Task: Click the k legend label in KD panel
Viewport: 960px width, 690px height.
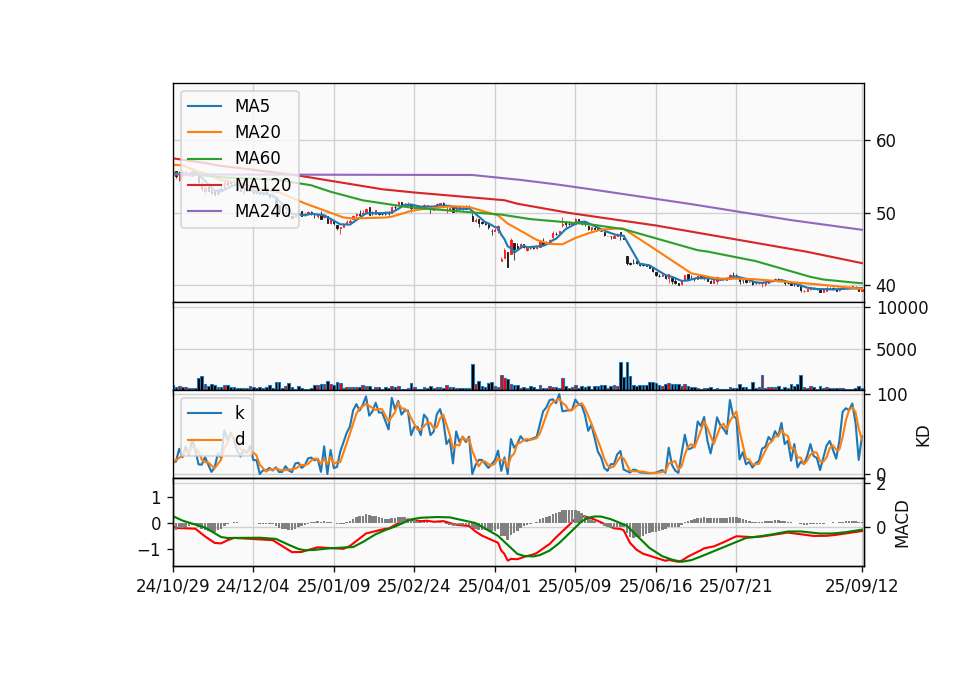Action: [x=239, y=413]
